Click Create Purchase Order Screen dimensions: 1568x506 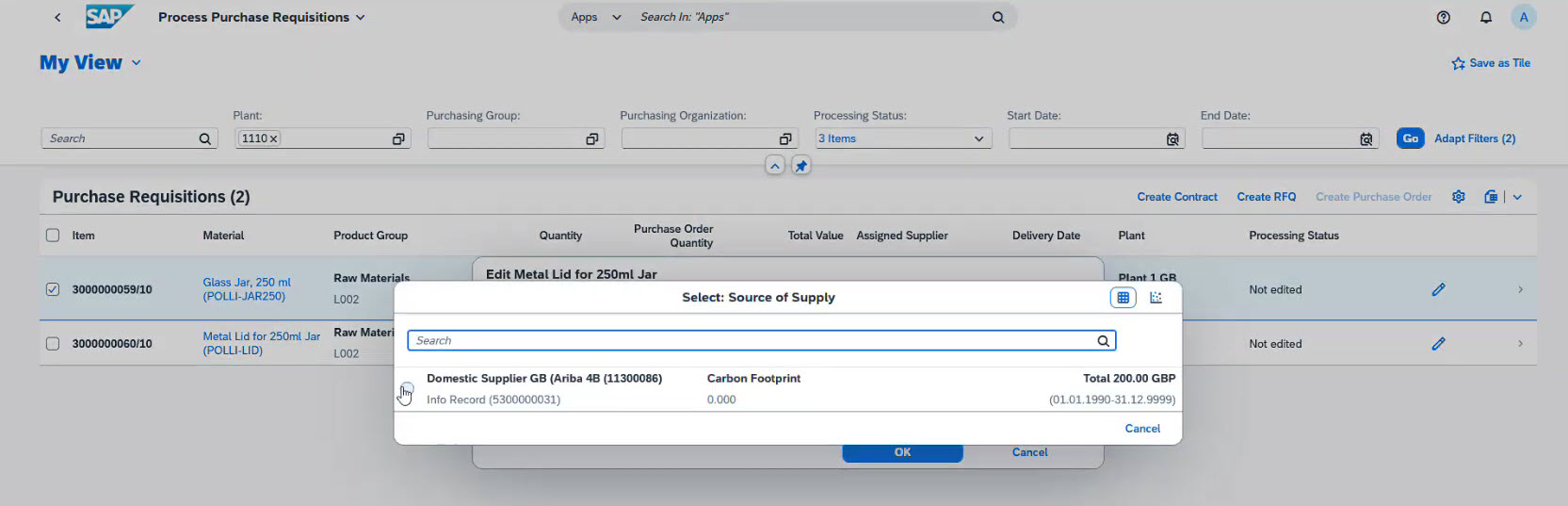[1373, 197]
